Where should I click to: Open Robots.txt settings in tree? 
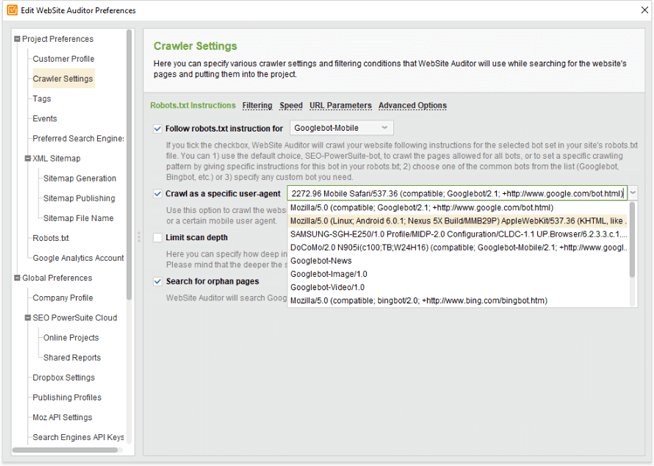pos(51,238)
